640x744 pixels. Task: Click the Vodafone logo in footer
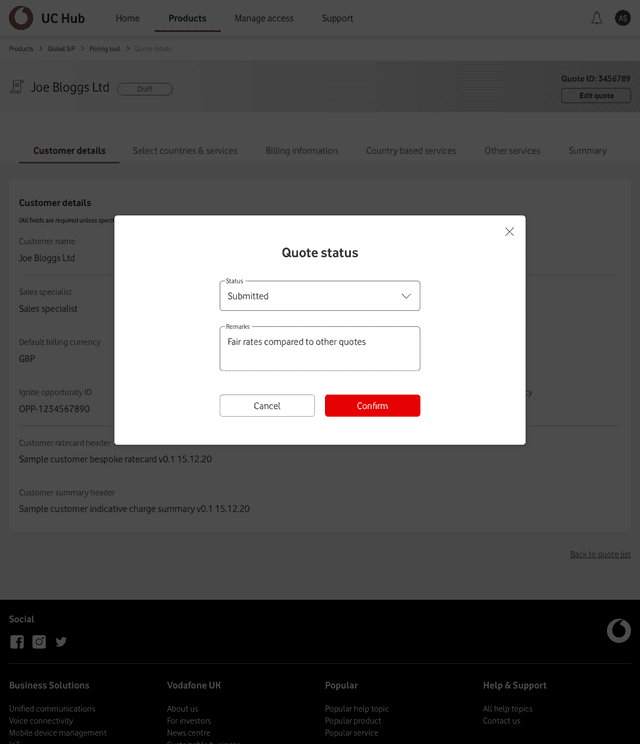619,631
